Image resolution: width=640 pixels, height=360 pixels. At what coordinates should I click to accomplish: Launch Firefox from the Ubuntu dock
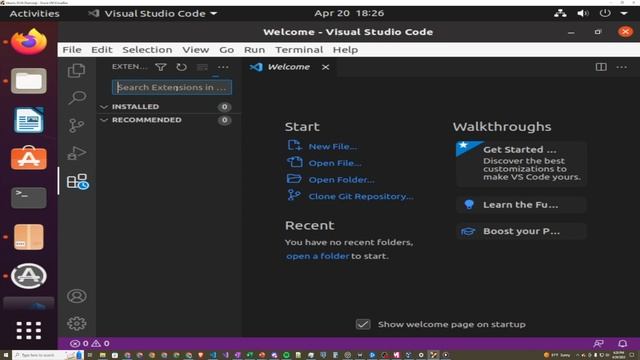pyautogui.click(x=29, y=42)
